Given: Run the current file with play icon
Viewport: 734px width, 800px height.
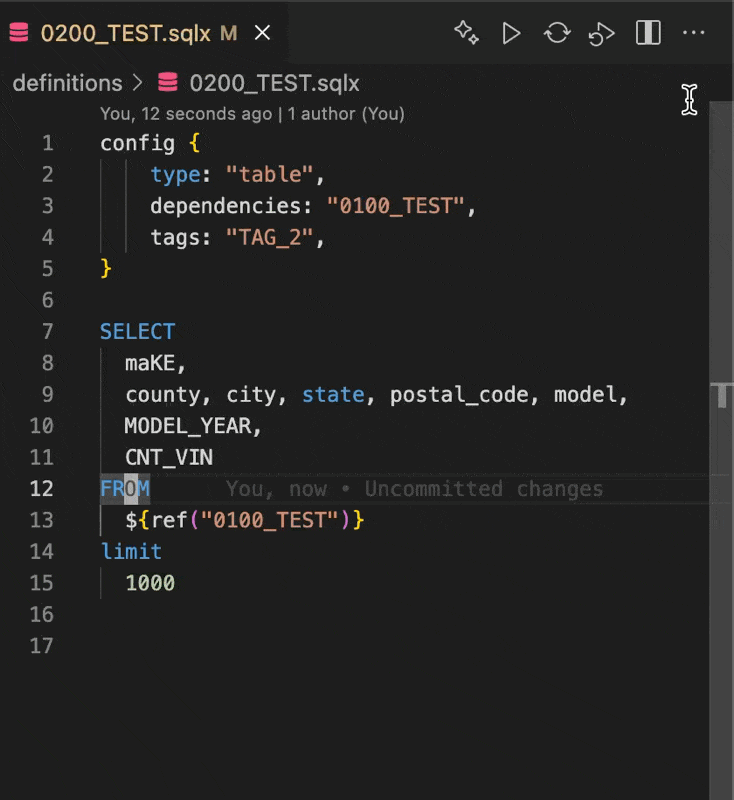Looking at the screenshot, I should coord(511,34).
